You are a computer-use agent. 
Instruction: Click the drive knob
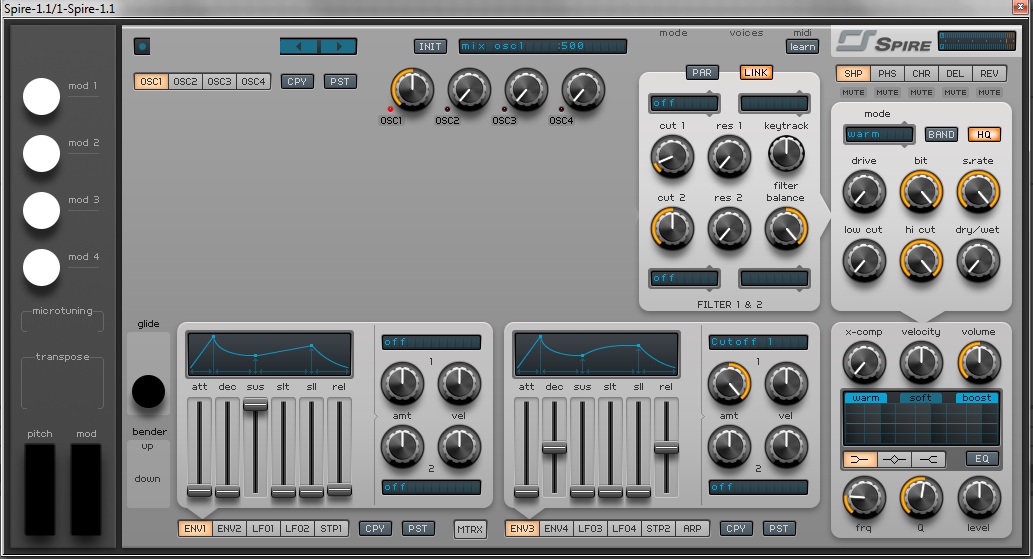point(864,192)
